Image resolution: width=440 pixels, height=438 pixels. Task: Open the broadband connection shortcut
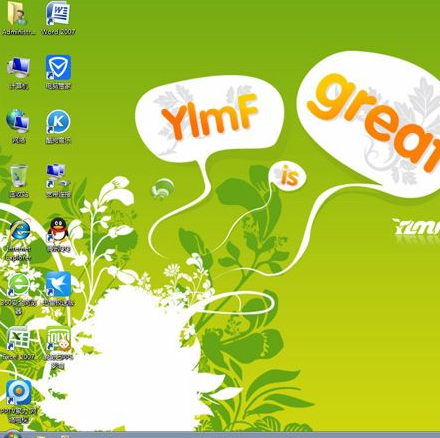(x=58, y=181)
